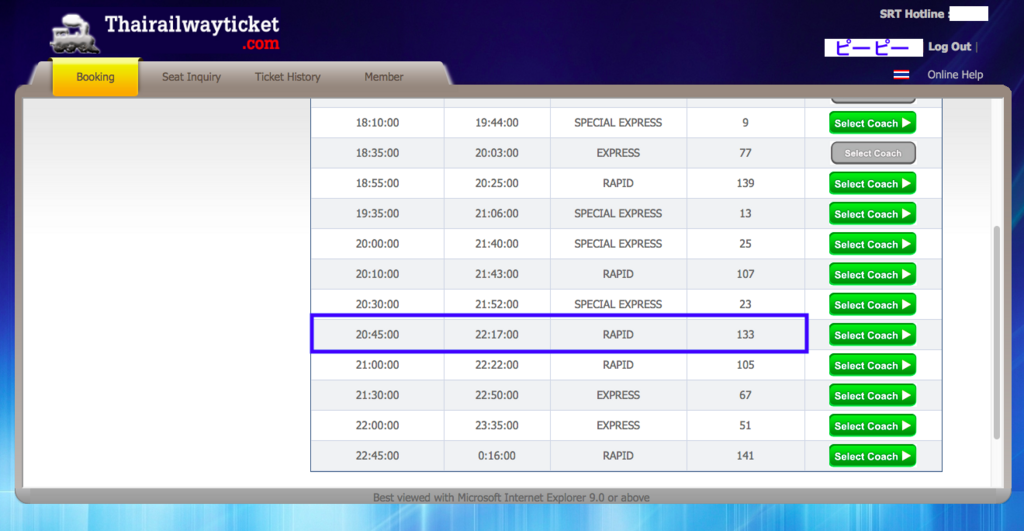Click SRT Hotline text

912,14
